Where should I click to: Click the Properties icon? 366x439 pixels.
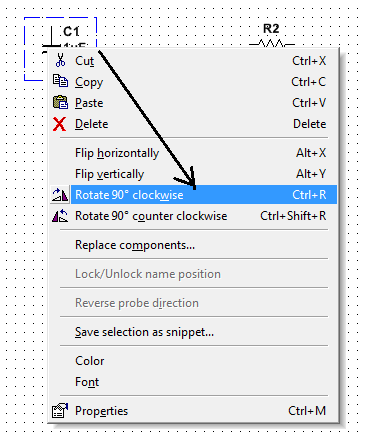coord(60,410)
